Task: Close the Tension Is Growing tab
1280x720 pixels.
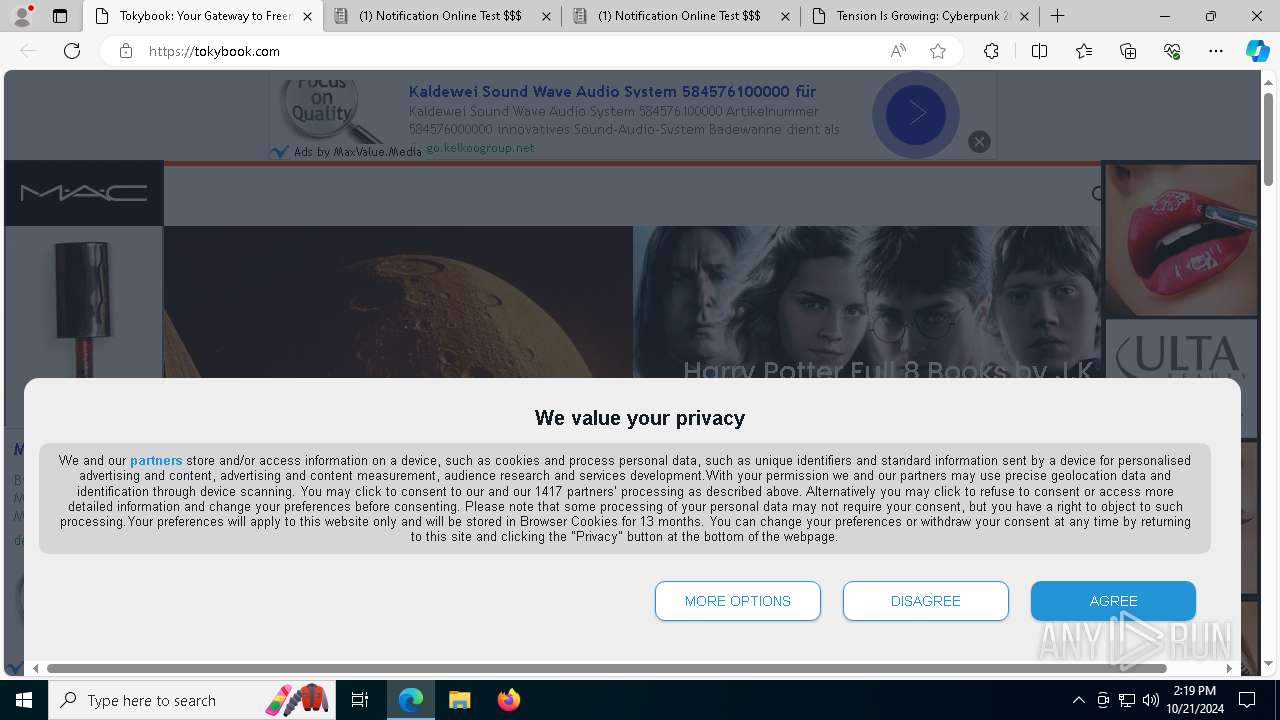Action: click(1024, 16)
